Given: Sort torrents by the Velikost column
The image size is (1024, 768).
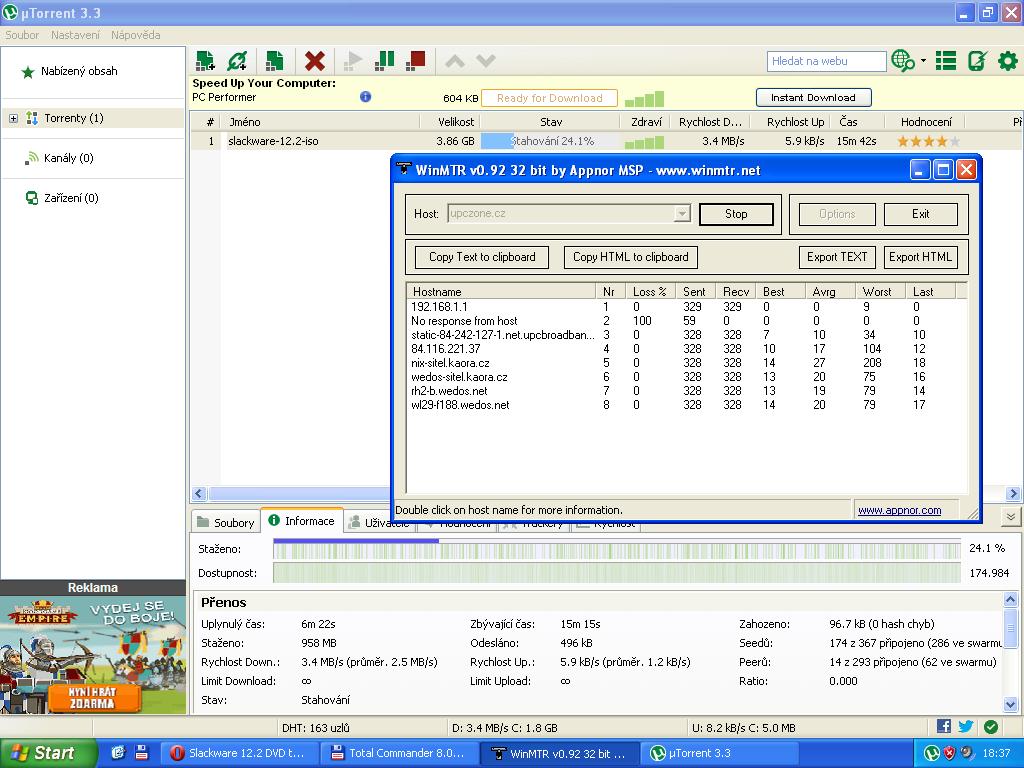Looking at the screenshot, I should (x=450, y=122).
